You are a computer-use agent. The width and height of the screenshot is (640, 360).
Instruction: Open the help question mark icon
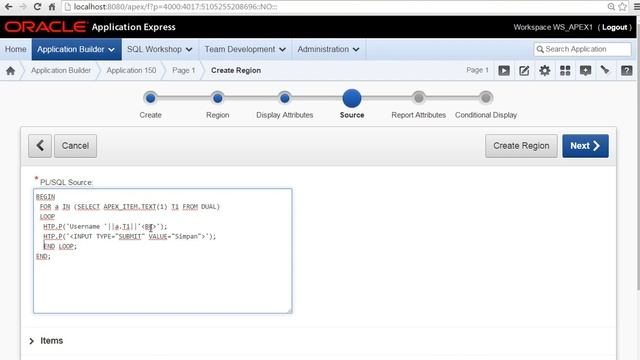[627, 71]
